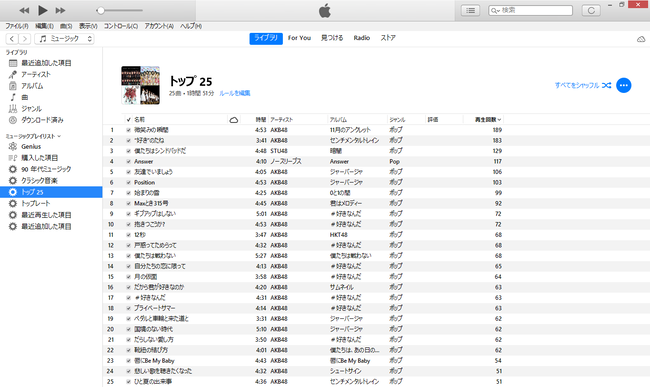Click the Apple logo at top center
Image resolution: width=650 pixels, height=387 pixels.
point(325,10)
